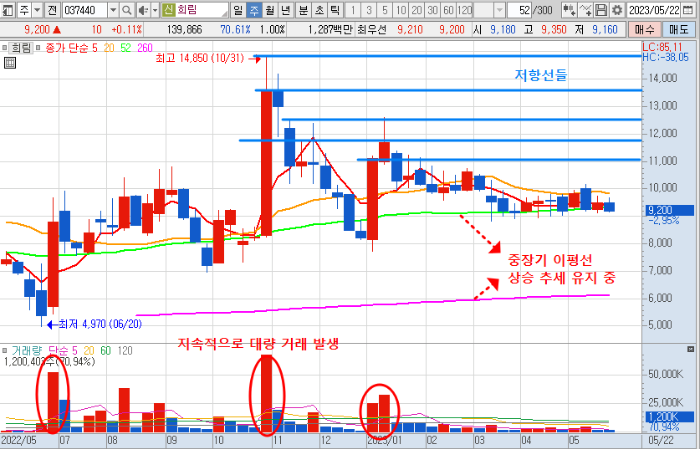Click the blue 70.61% value
700x449 pixels.
tap(235, 30)
